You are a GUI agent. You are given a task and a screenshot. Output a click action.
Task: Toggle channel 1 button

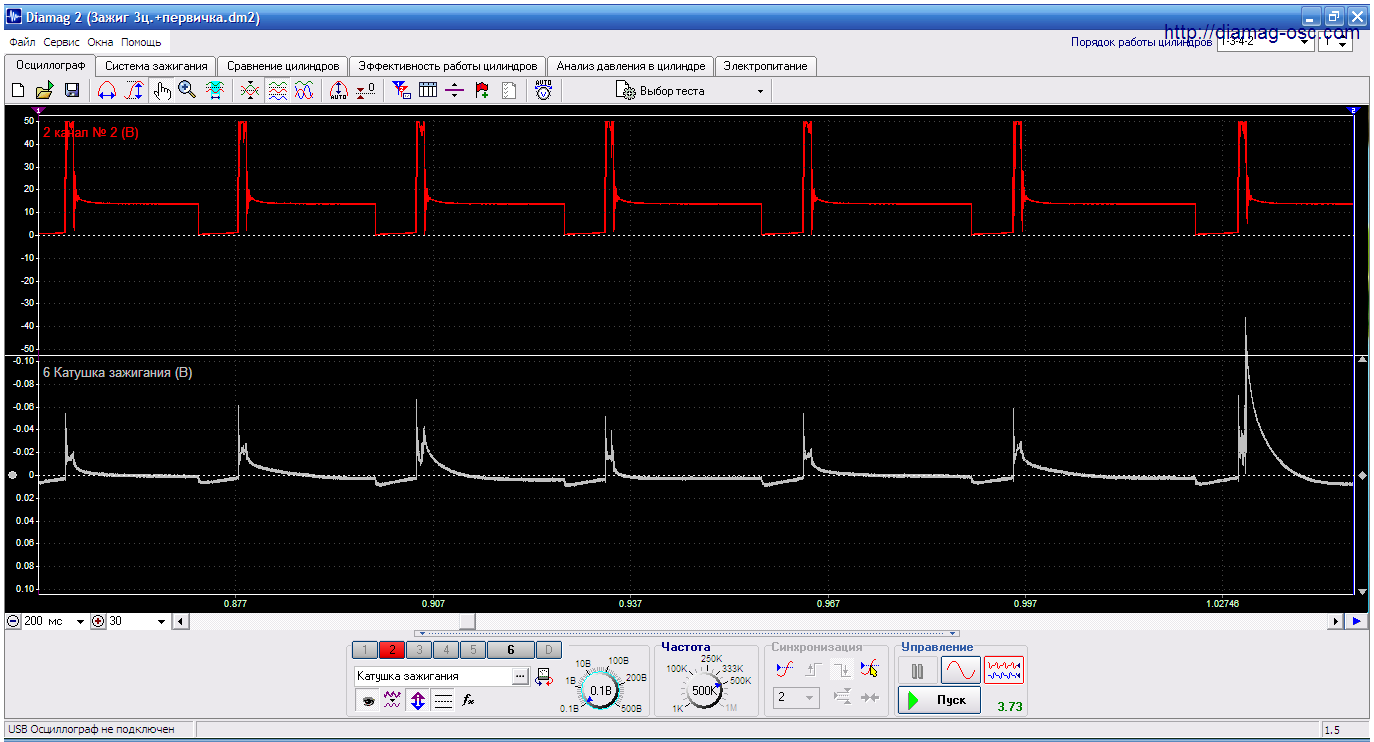pos(364,650)
